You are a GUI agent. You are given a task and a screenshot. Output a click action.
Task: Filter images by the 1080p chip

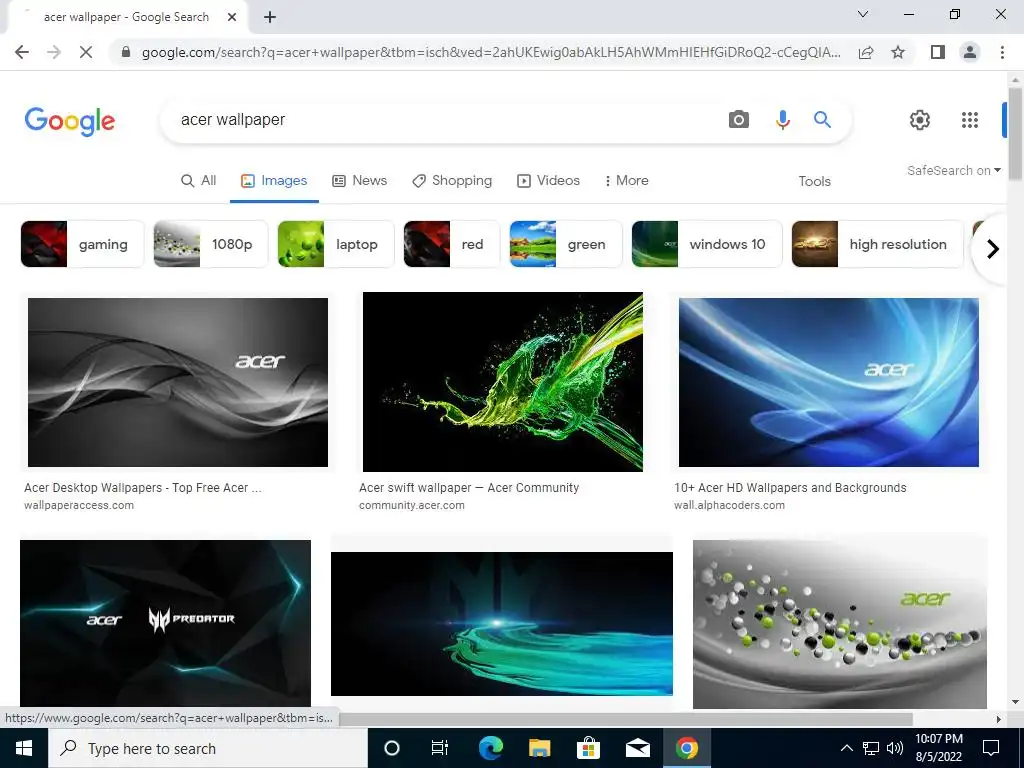210,244
